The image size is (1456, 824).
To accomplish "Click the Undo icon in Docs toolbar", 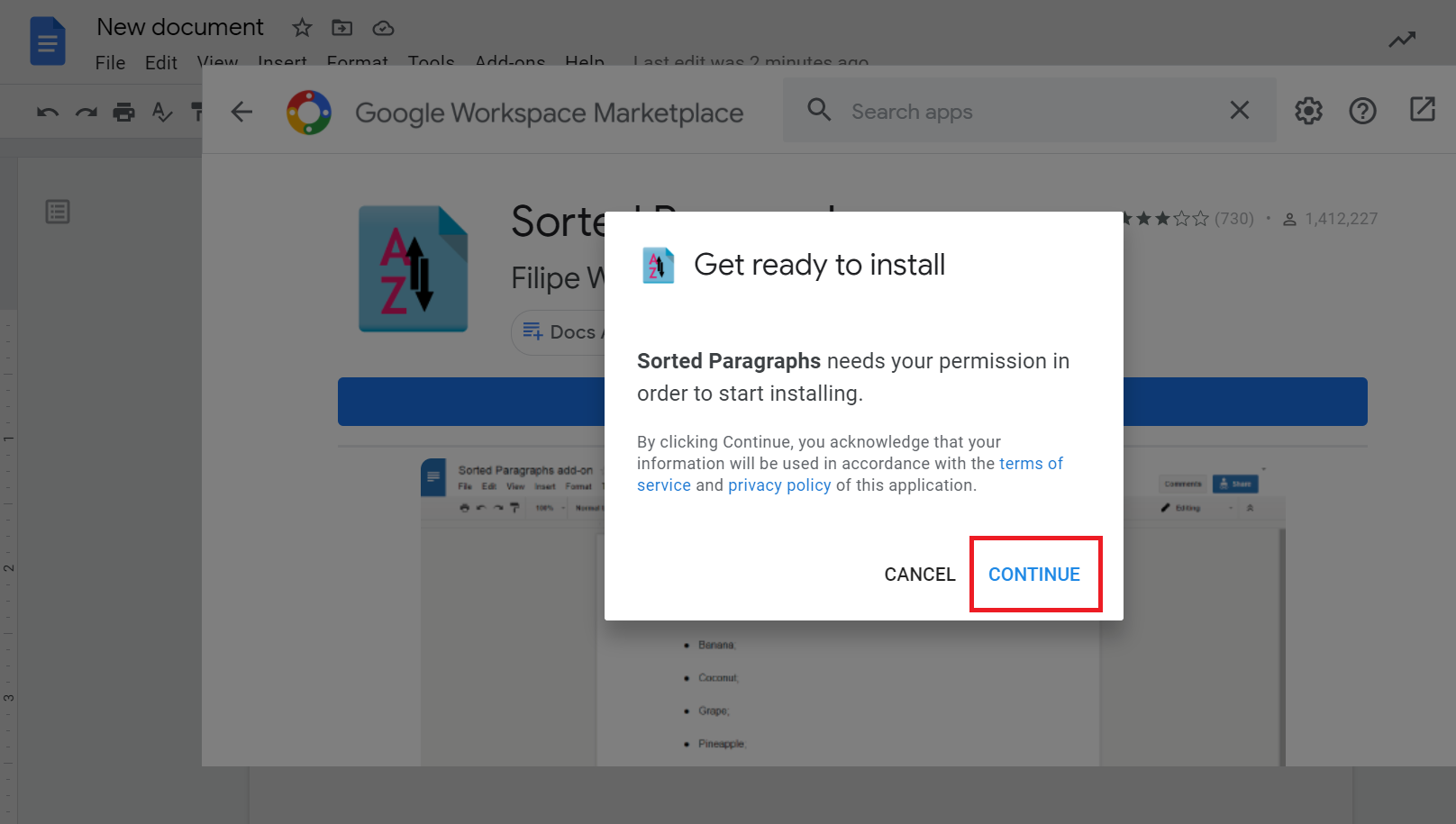I will pyautogui.click(x=48, y=113).
